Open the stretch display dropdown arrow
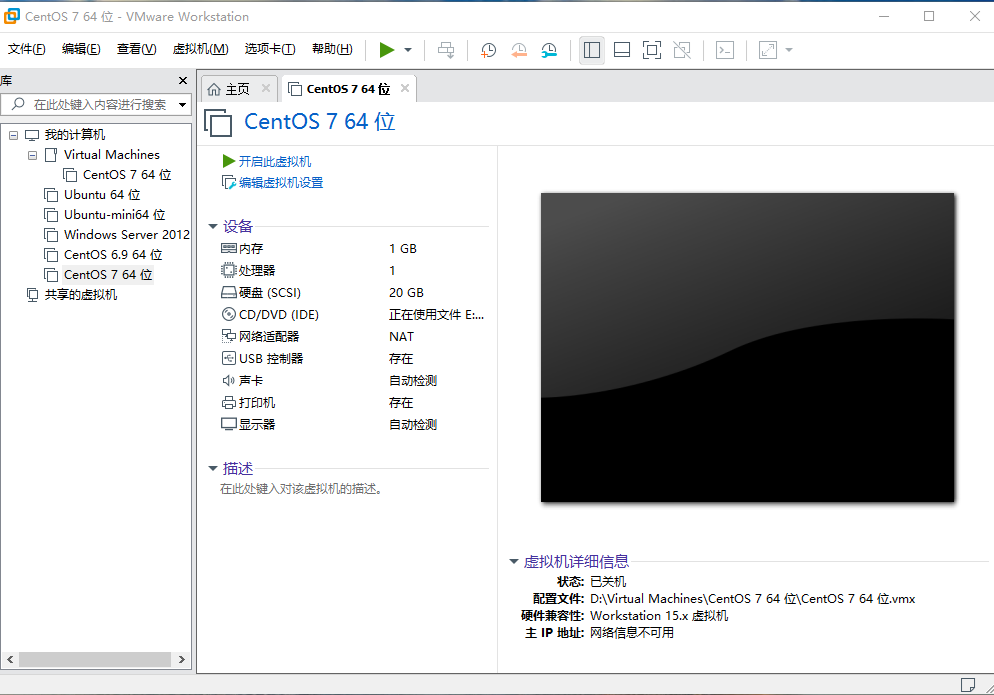 789,50
